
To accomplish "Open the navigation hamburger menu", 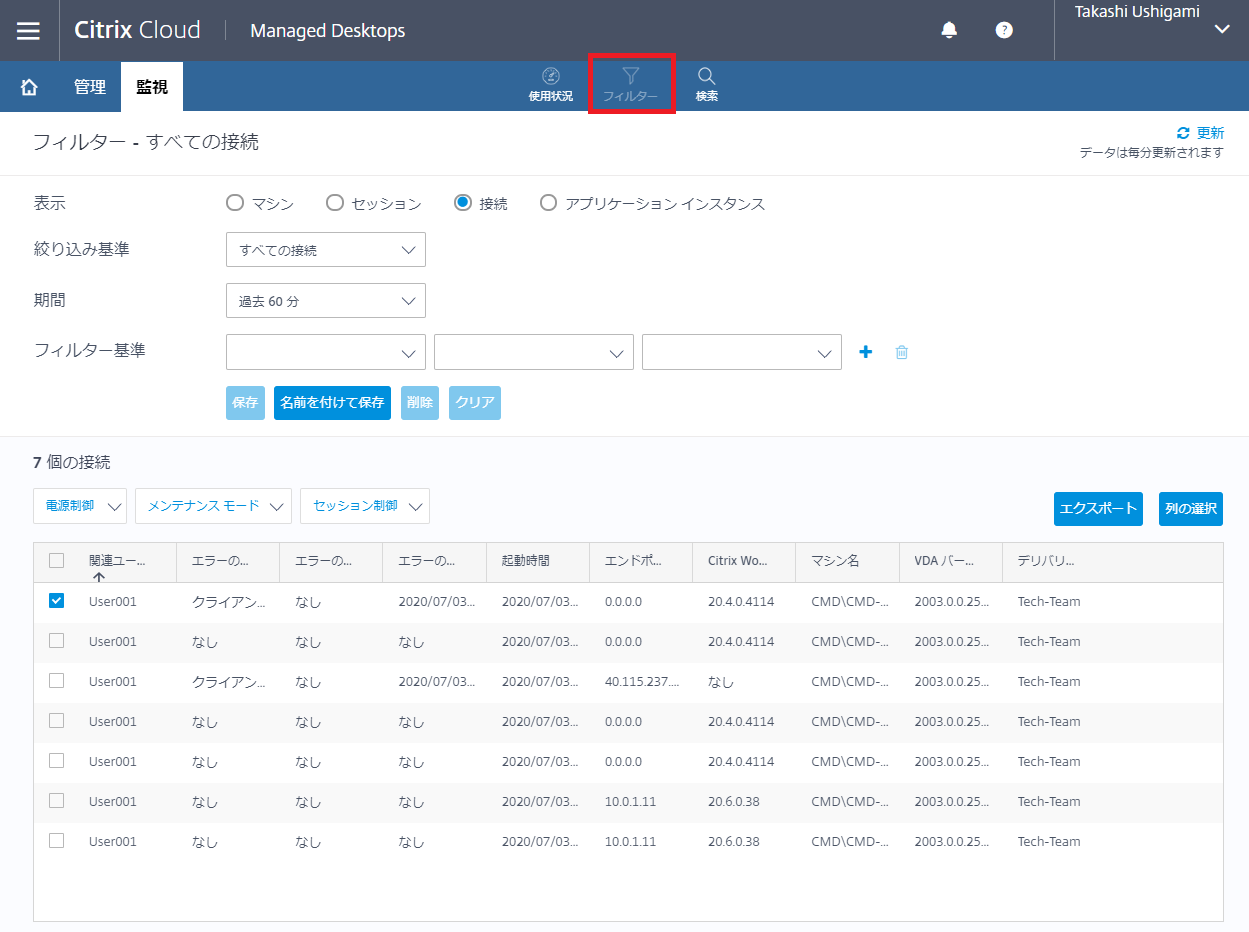I will [x=28, y=30].
